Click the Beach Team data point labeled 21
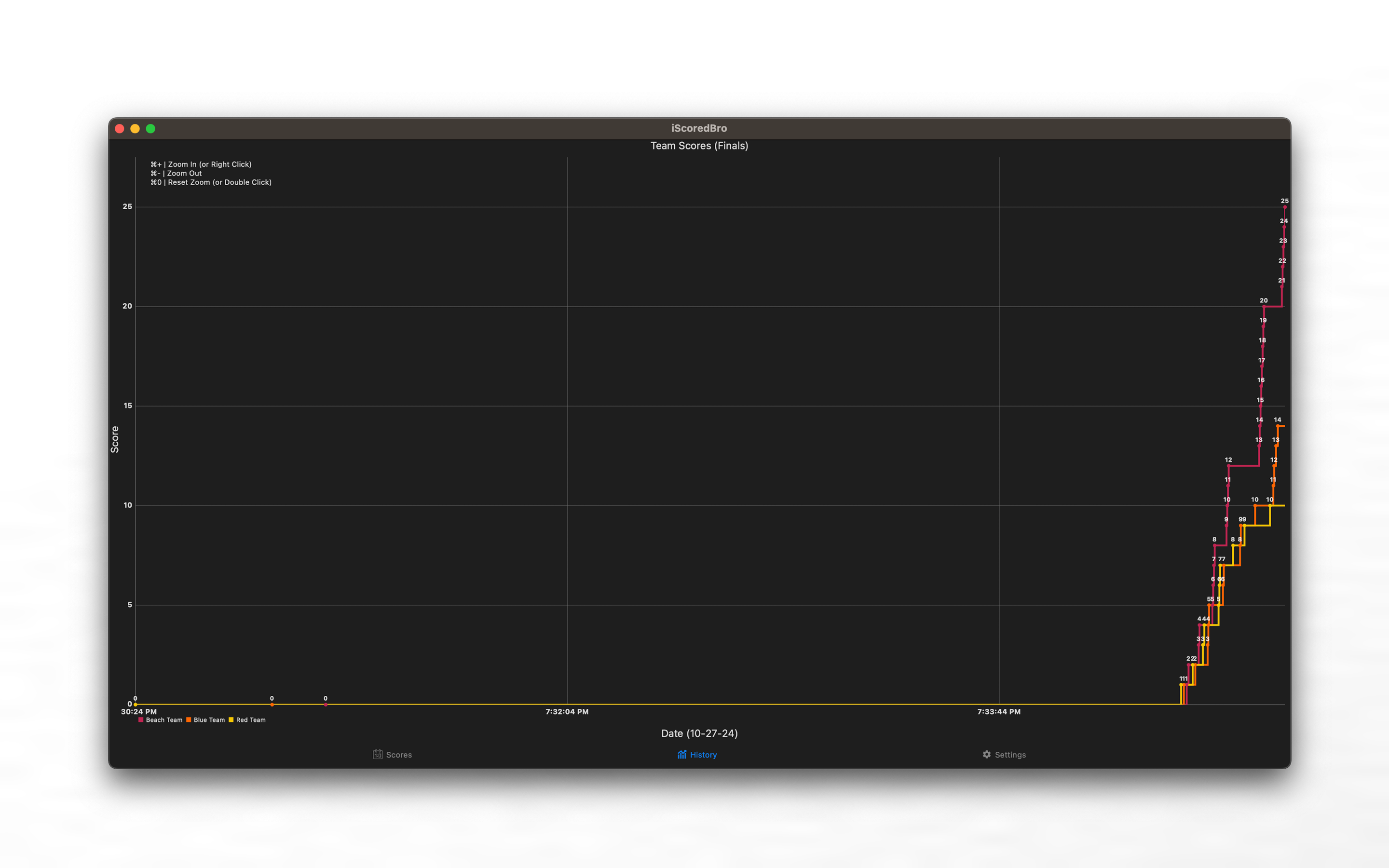The image size is (1389, 868). click(1281, 286)
